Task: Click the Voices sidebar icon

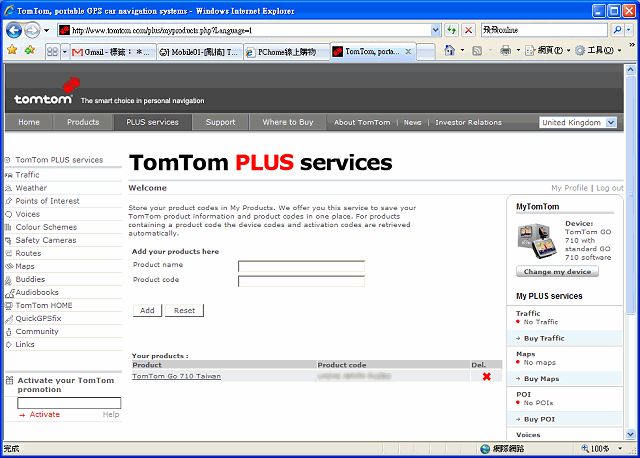Action: pos(9,214)
